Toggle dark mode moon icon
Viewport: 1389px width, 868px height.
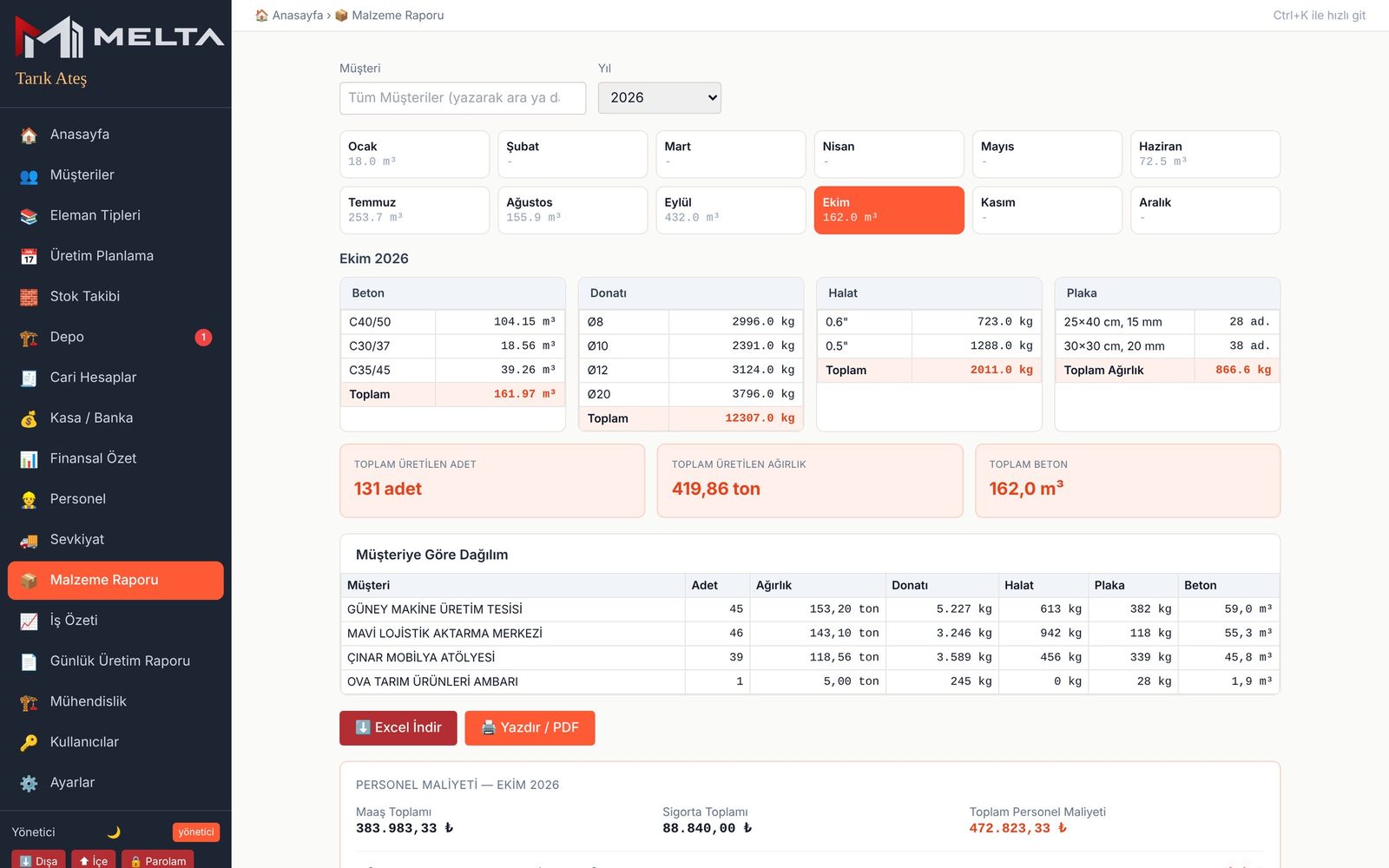(x=114, y=832)
